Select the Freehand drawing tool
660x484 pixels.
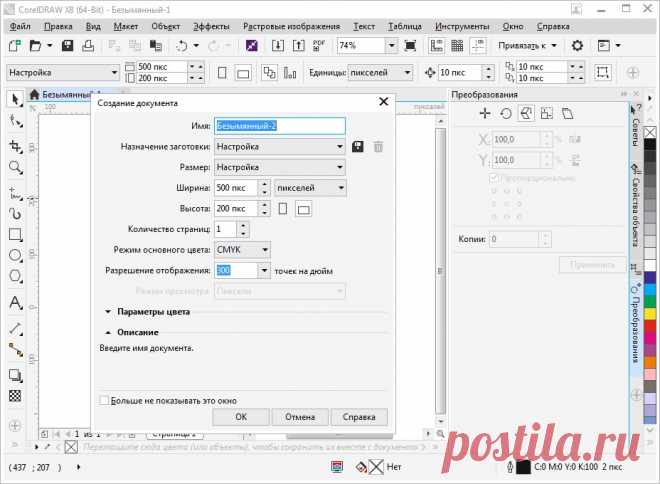[x=16, y=193]
